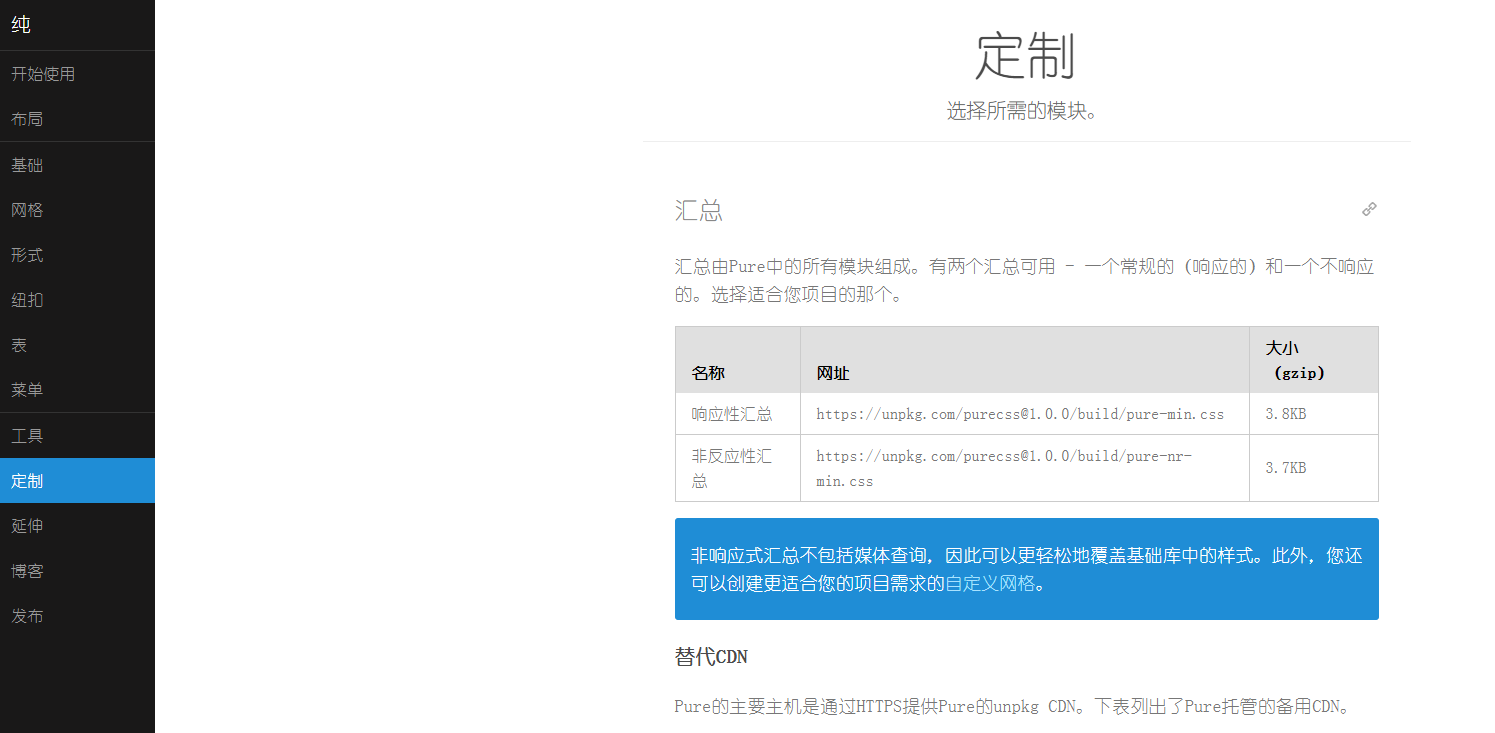Click the 名称 column header
Screen dimensions: 1495x733
click(x=738, y=360)
